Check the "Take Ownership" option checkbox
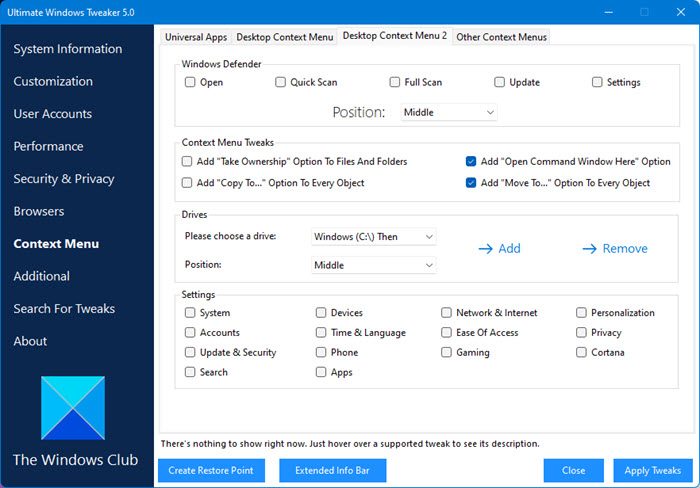Viewport: 700px width, 488px height. pyautogui.click(x=188, y=161)
